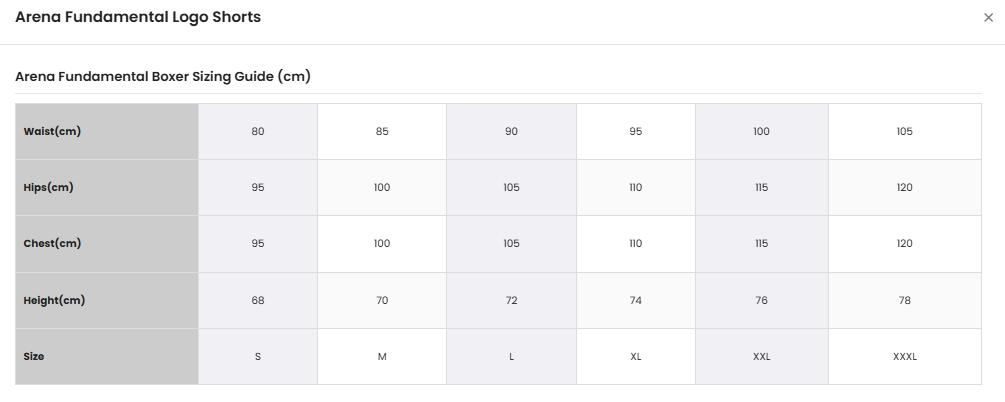Select the height value 78 cell

[x=905, y=300]
